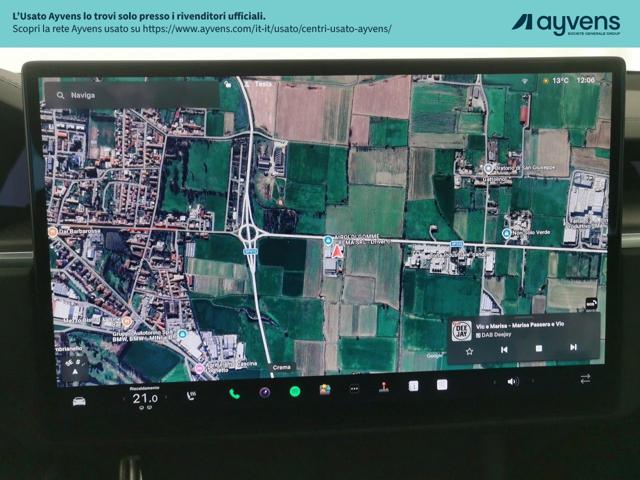Launch Spotify from the bottom dock

click(x=295, y=391)
